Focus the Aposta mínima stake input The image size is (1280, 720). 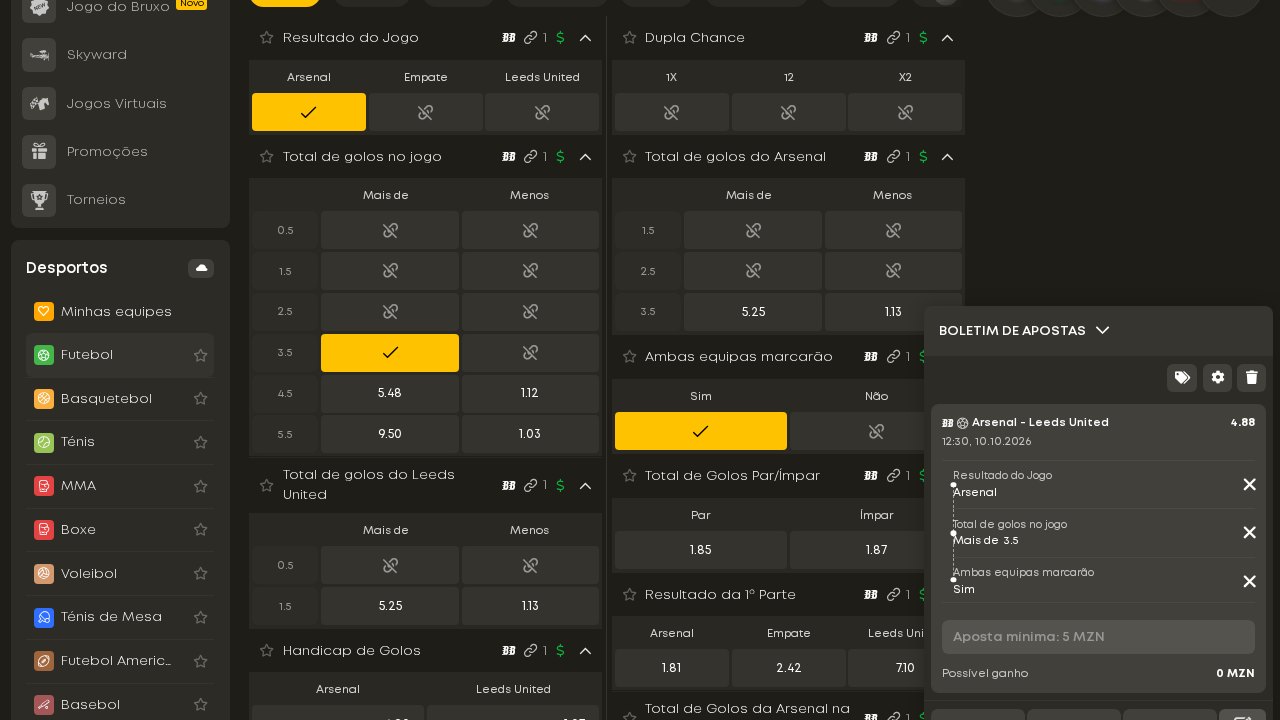pos(1098,637)
